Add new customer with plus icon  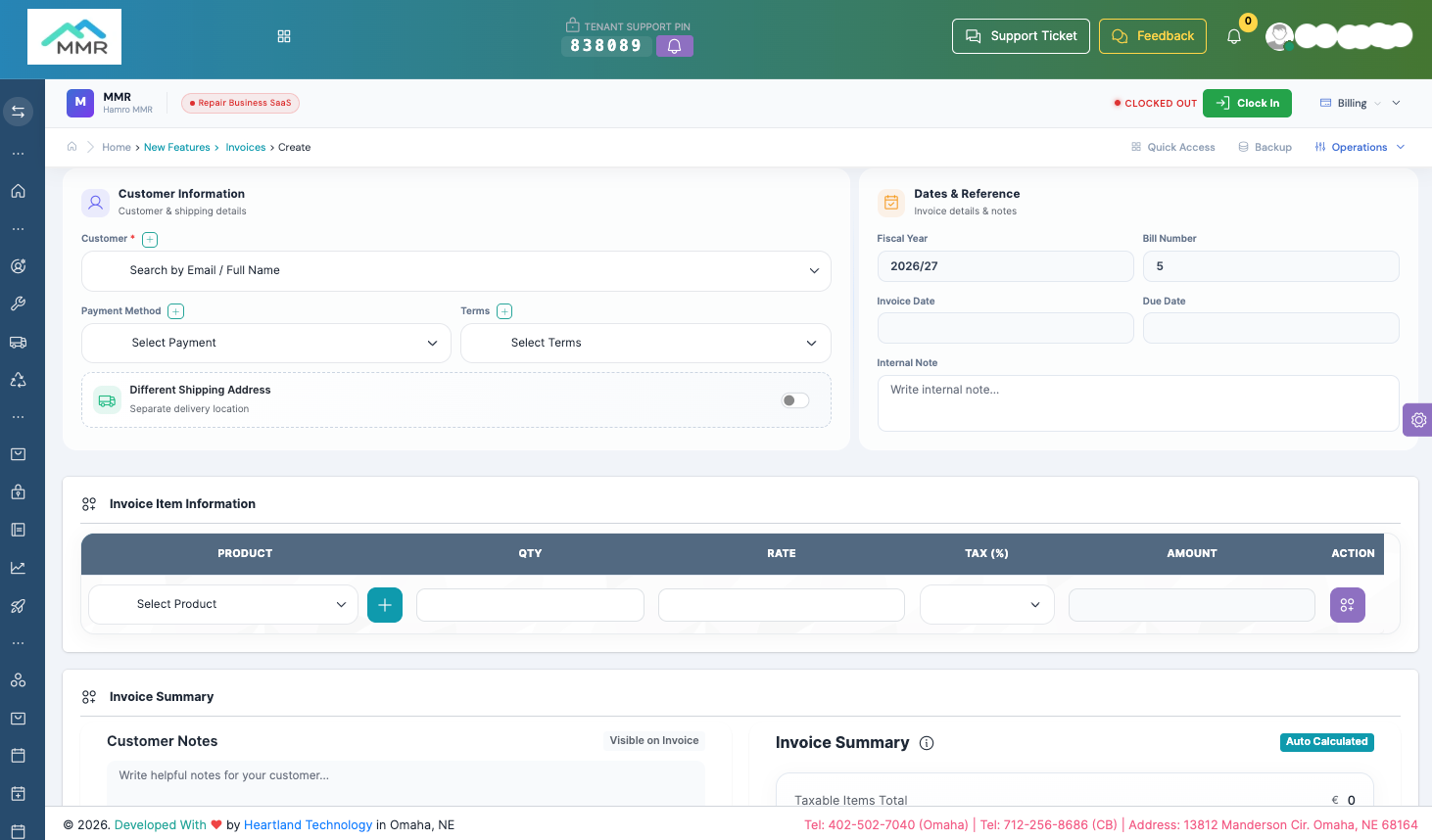click(150, 240)
